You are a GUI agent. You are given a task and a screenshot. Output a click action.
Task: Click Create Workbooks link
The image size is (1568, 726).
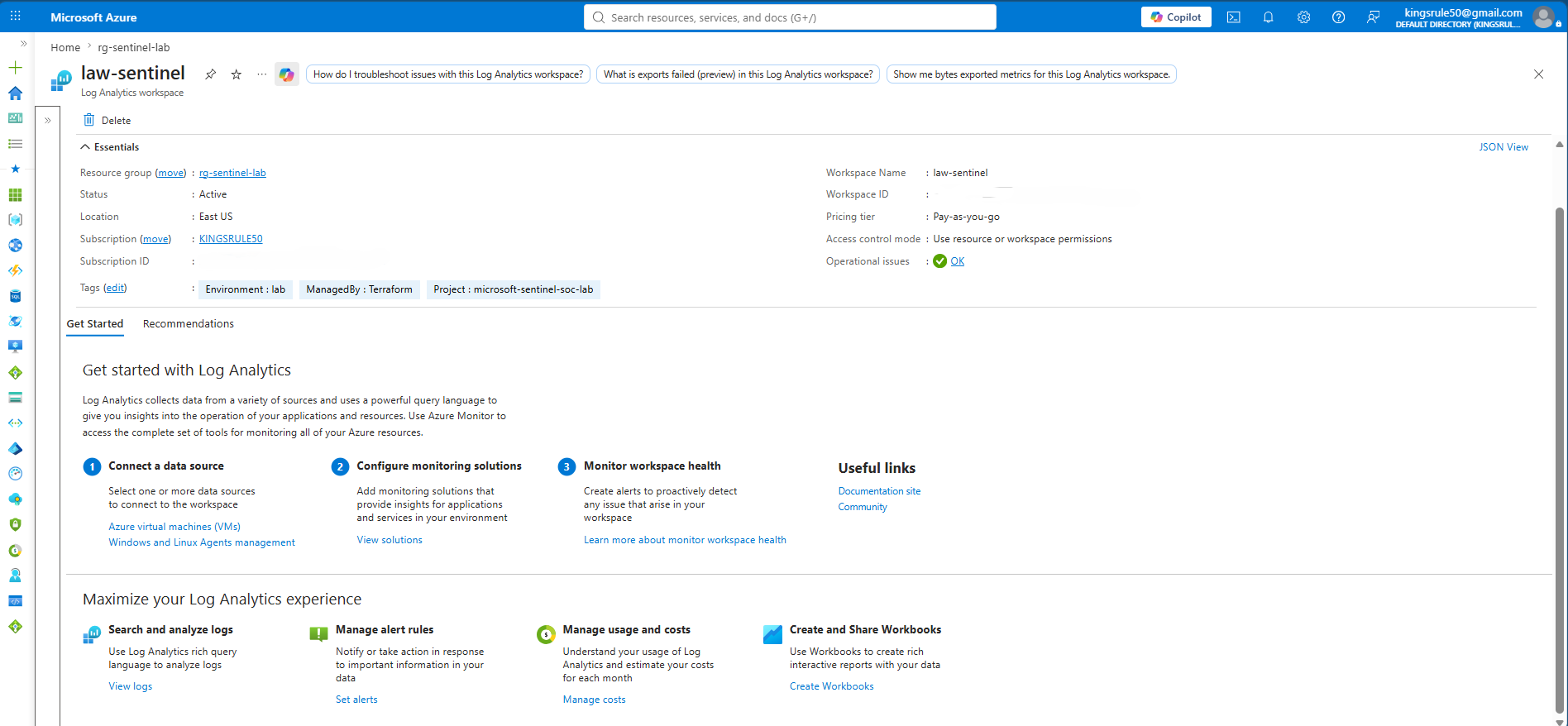[831, 686]
